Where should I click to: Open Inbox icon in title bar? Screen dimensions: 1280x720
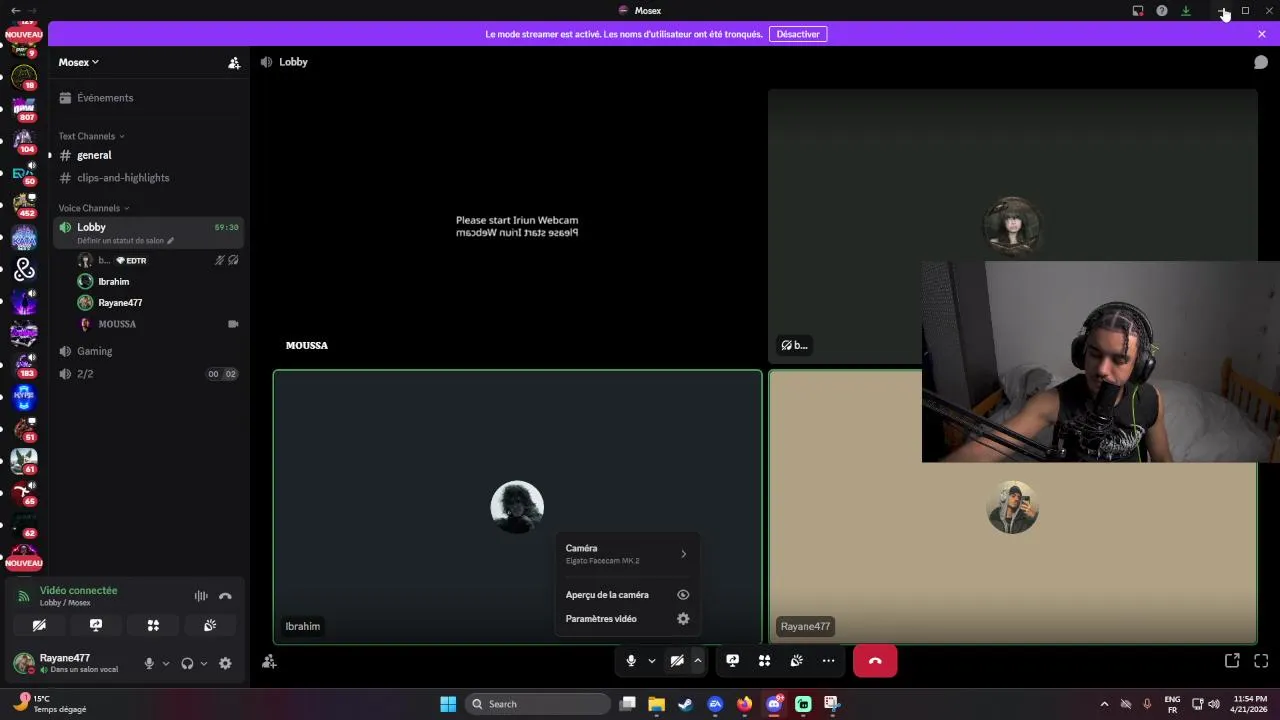pyautogui.click(x=1138, y=11)
